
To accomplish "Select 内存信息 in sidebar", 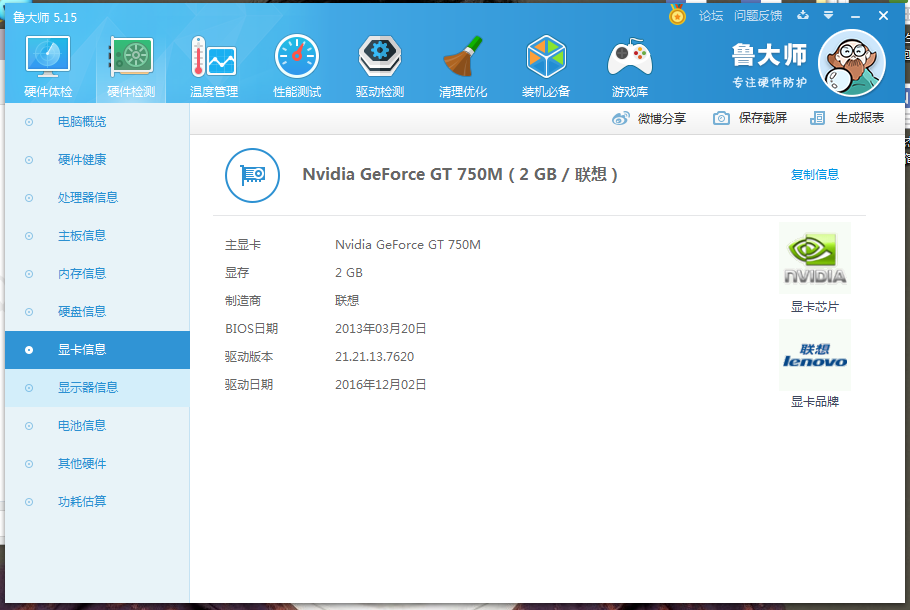I will 98,274.
